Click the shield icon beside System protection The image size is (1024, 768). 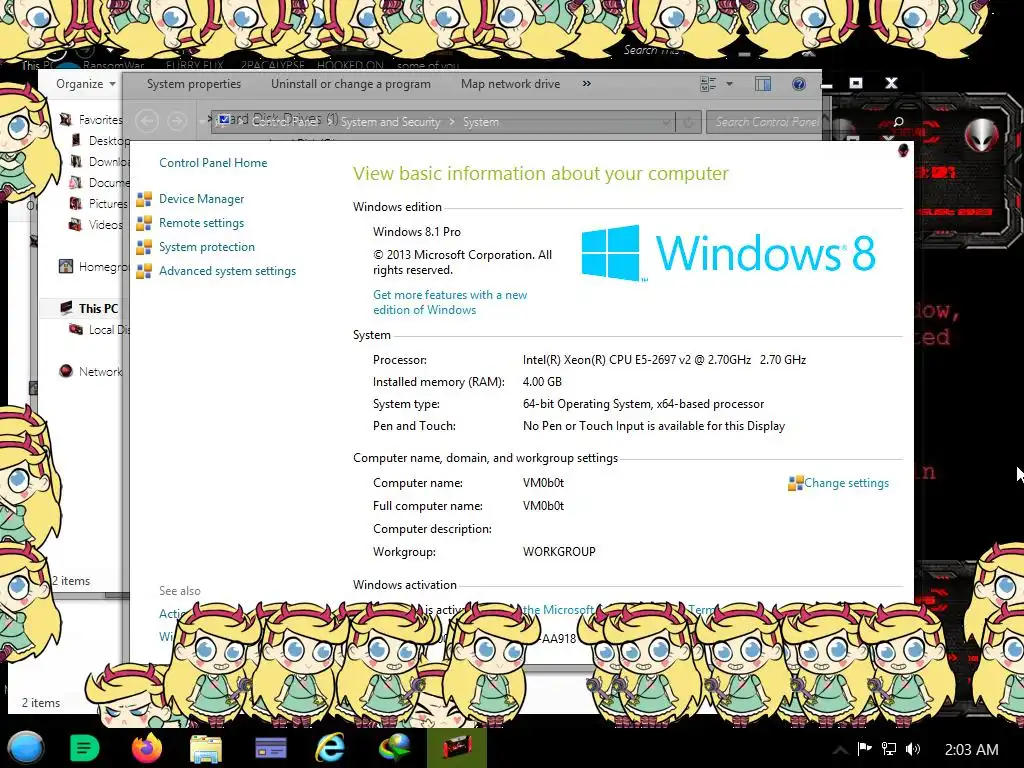pos(144,248)
